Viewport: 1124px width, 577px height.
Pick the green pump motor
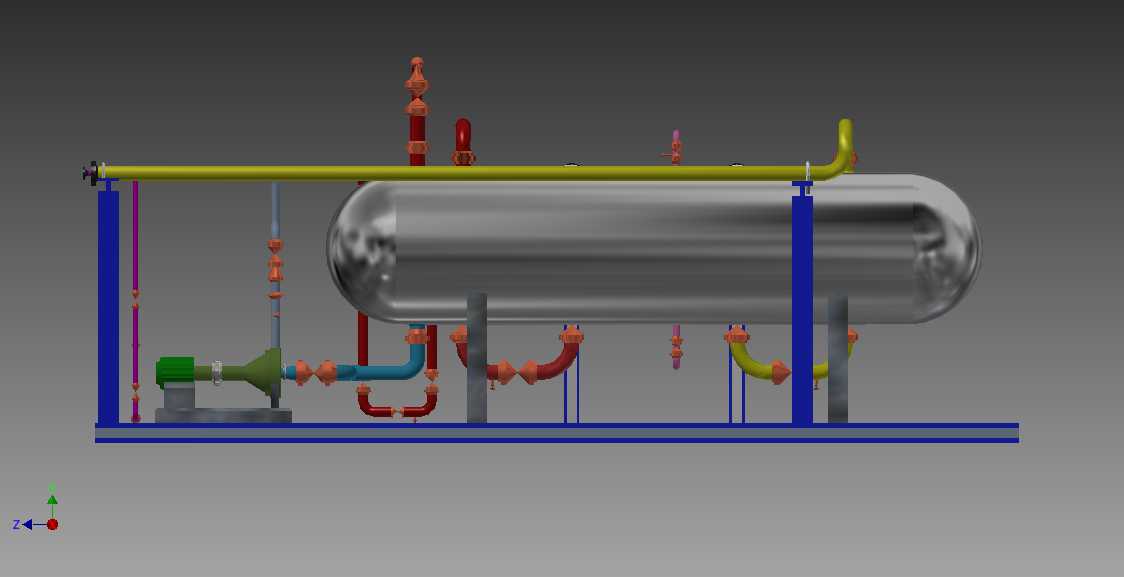[x=176, y=372]
